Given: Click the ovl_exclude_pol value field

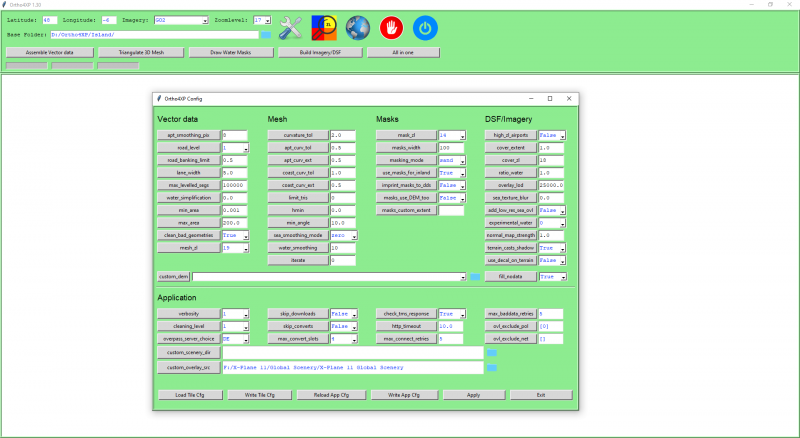Looking at the screenshot, I should [x=551, y=326].
